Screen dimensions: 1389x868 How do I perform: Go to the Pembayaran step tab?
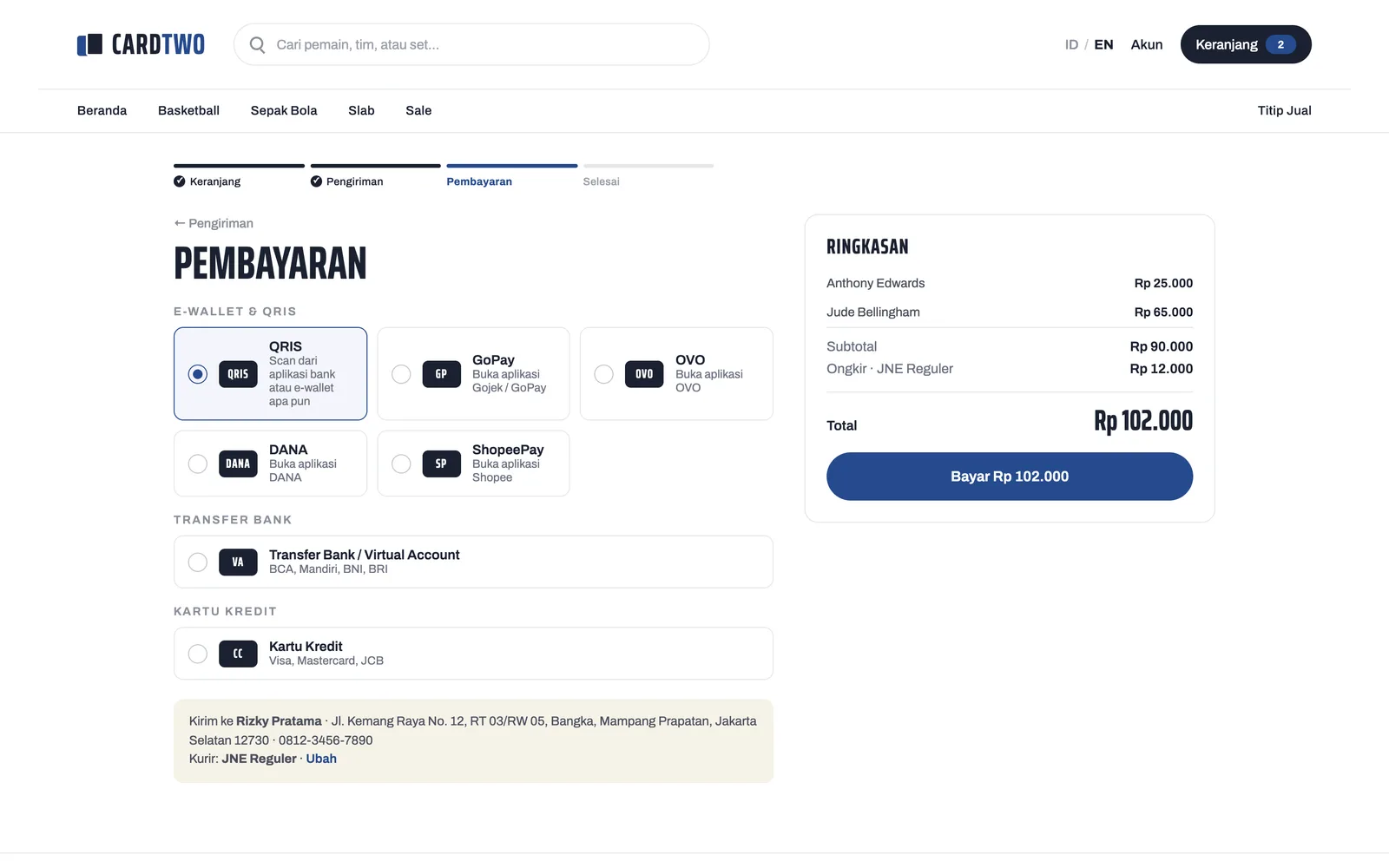[479, 181]
